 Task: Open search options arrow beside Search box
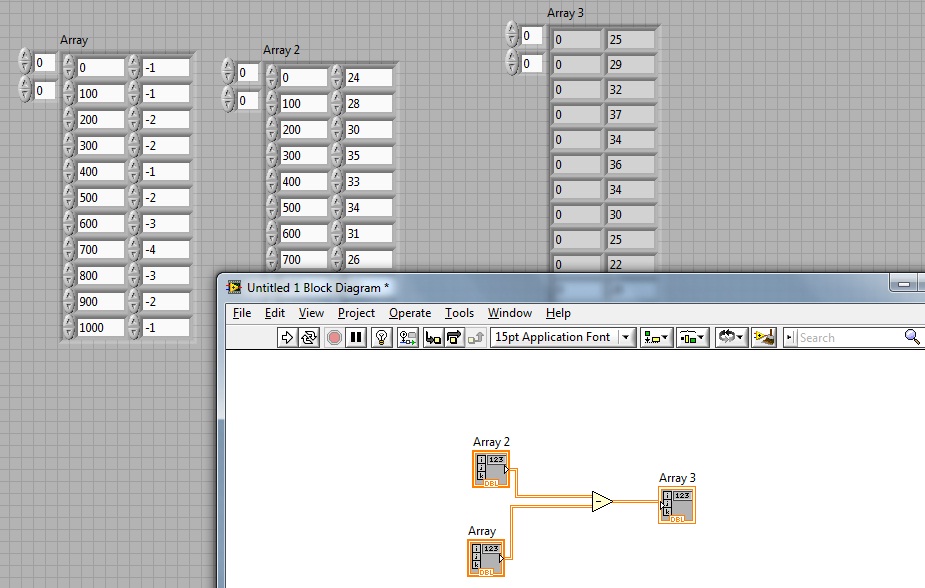tap(790, 337)
